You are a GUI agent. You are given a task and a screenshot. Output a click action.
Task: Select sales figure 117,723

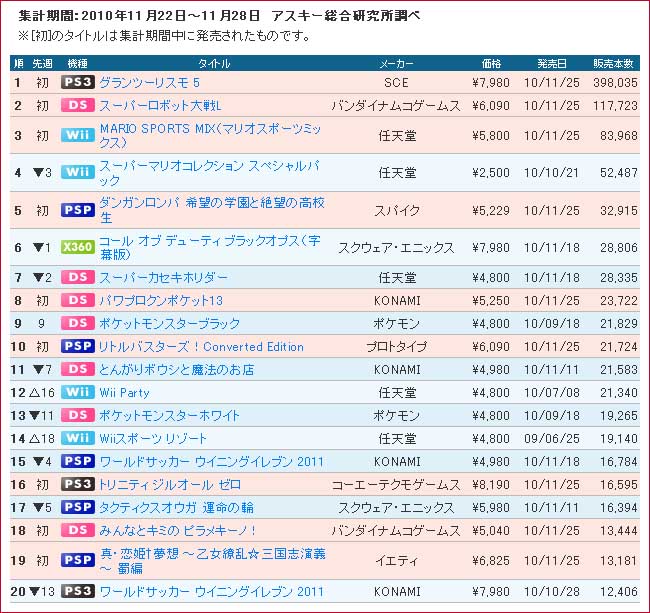pos(615,106)
